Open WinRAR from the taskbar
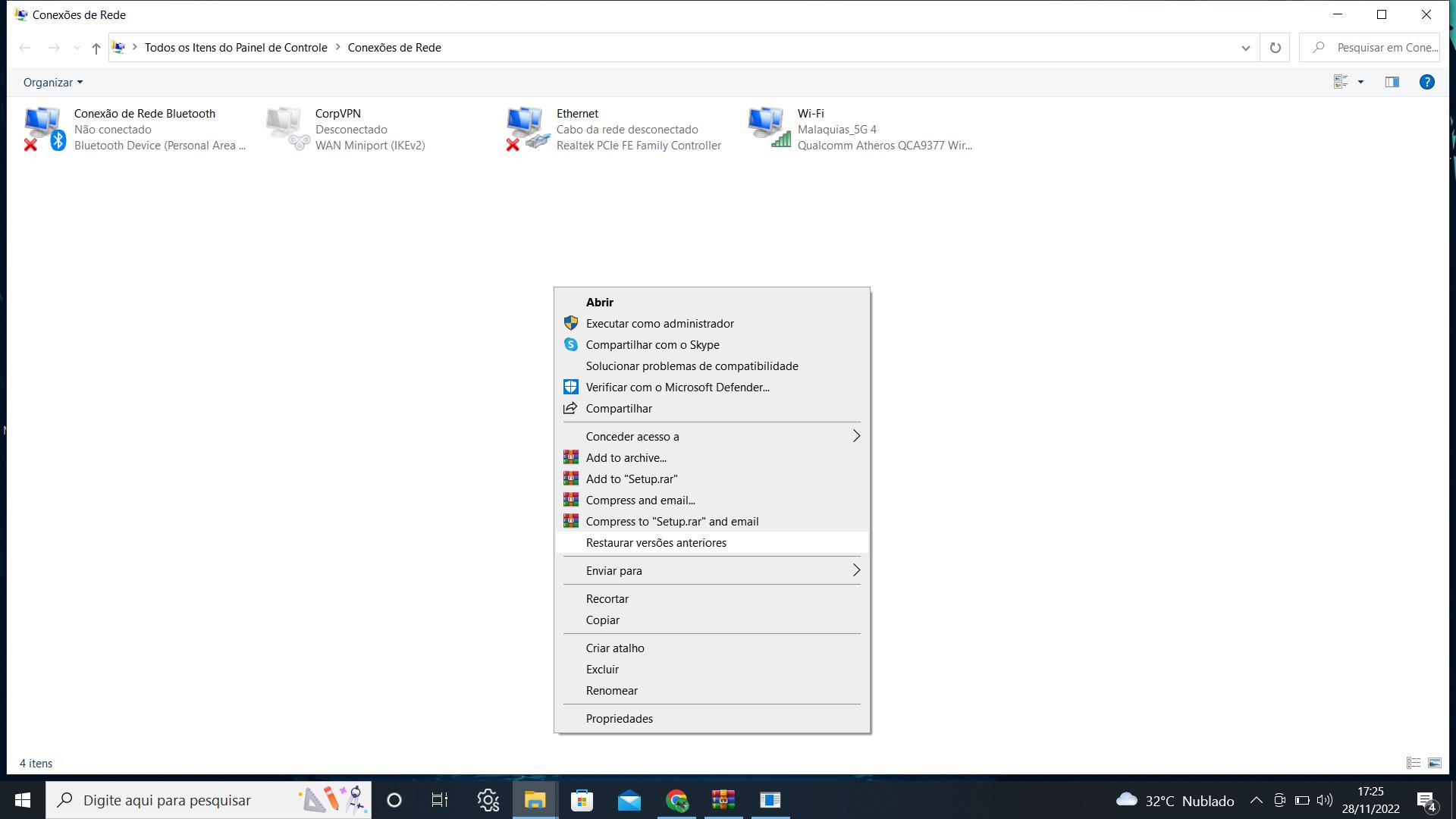 click(x=723, y=800)
